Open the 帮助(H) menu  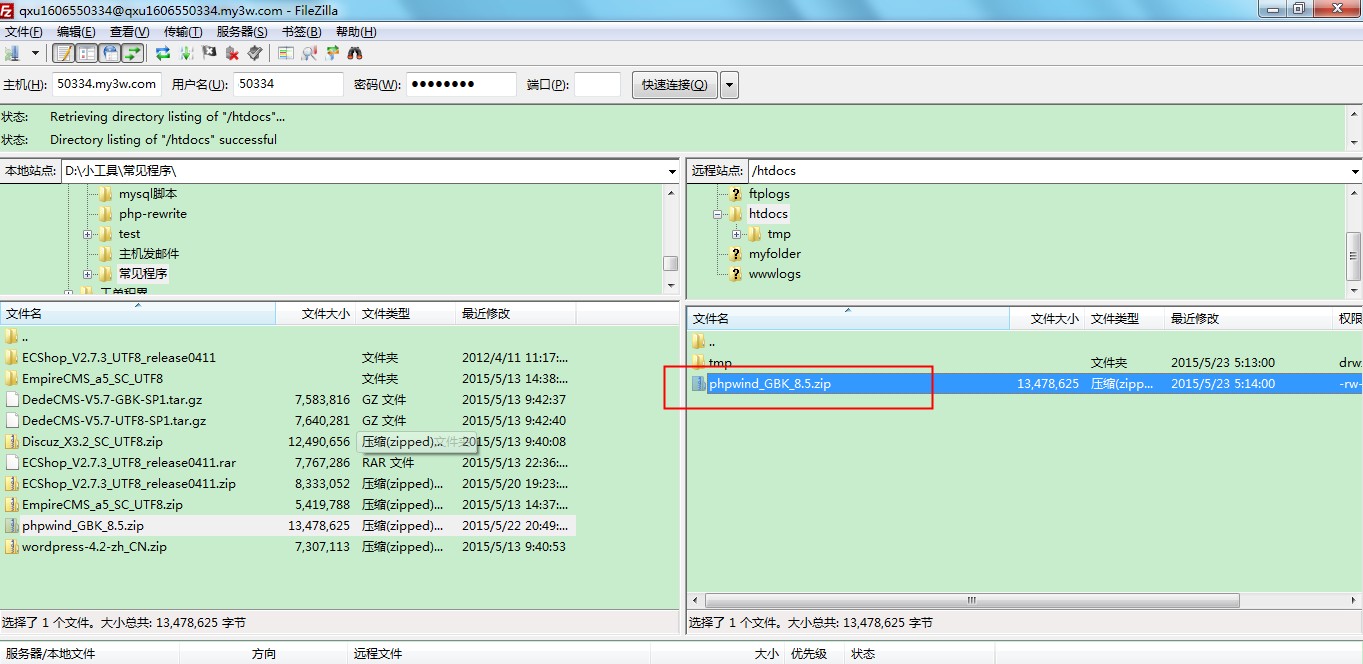(x=355, y=32)
